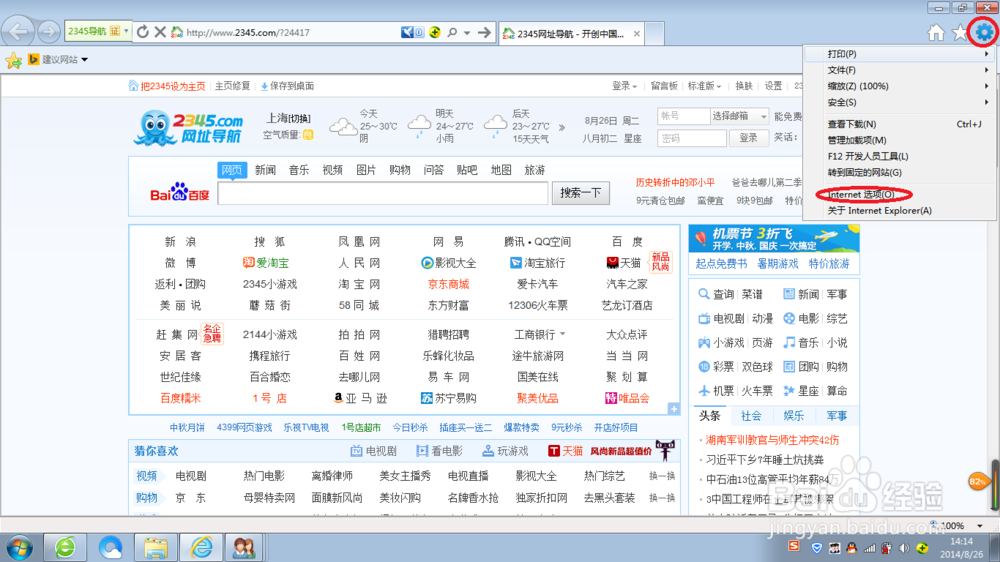Open the 建议网站 dropdown
1000x562 pixels.
[84, 60]
